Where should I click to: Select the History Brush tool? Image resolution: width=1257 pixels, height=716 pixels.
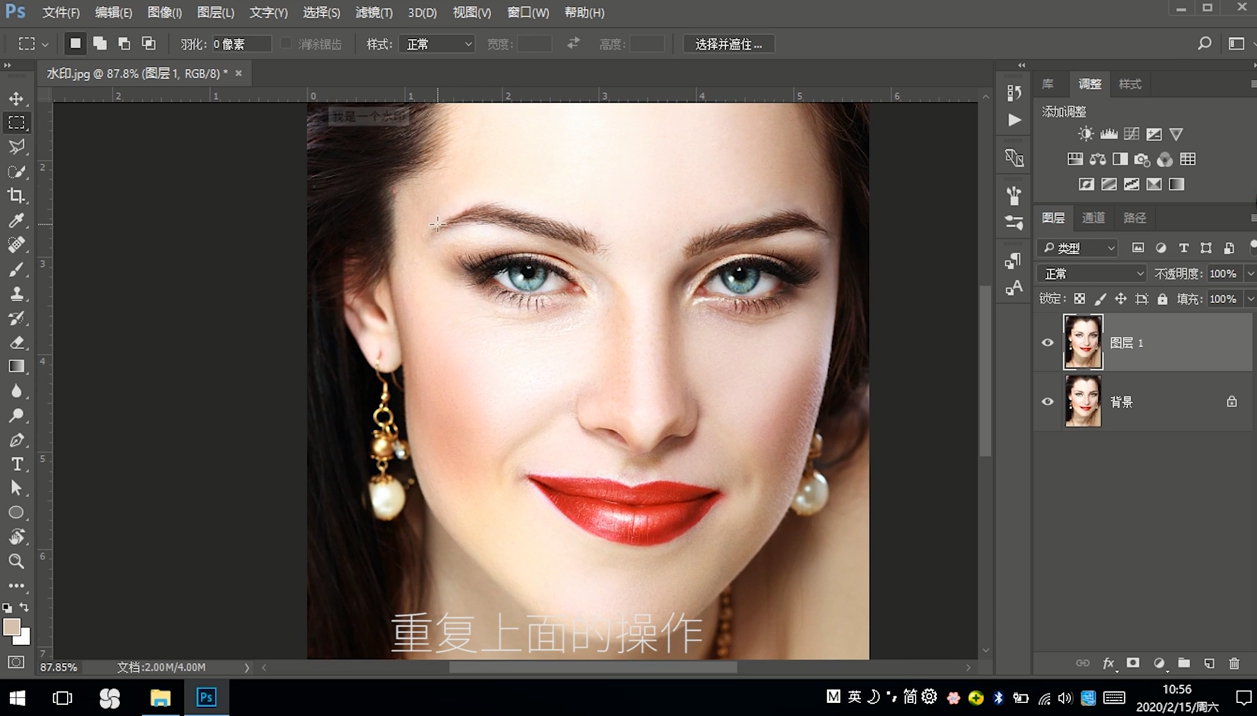click(16, 318)
